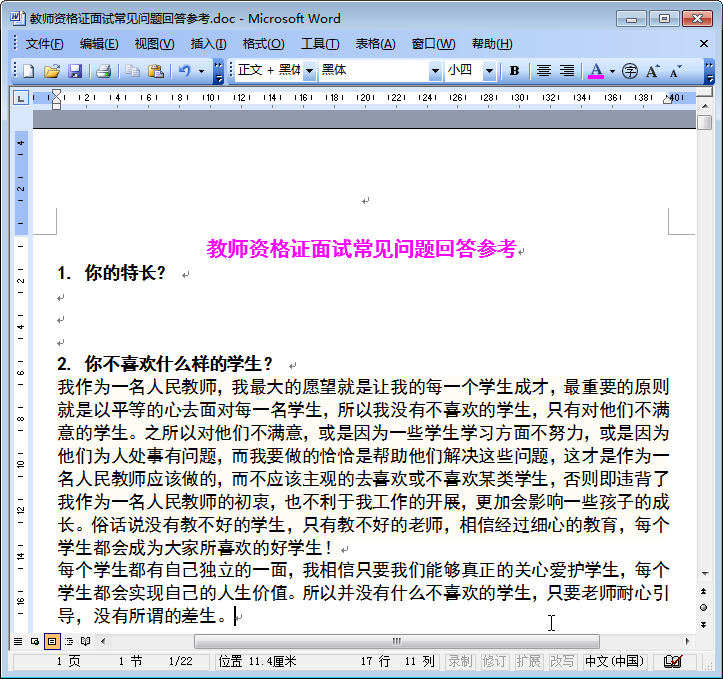This screenshot has width=723, height=679.
Task: Open the 编辑(E) menu
Action: pos(99,44)
